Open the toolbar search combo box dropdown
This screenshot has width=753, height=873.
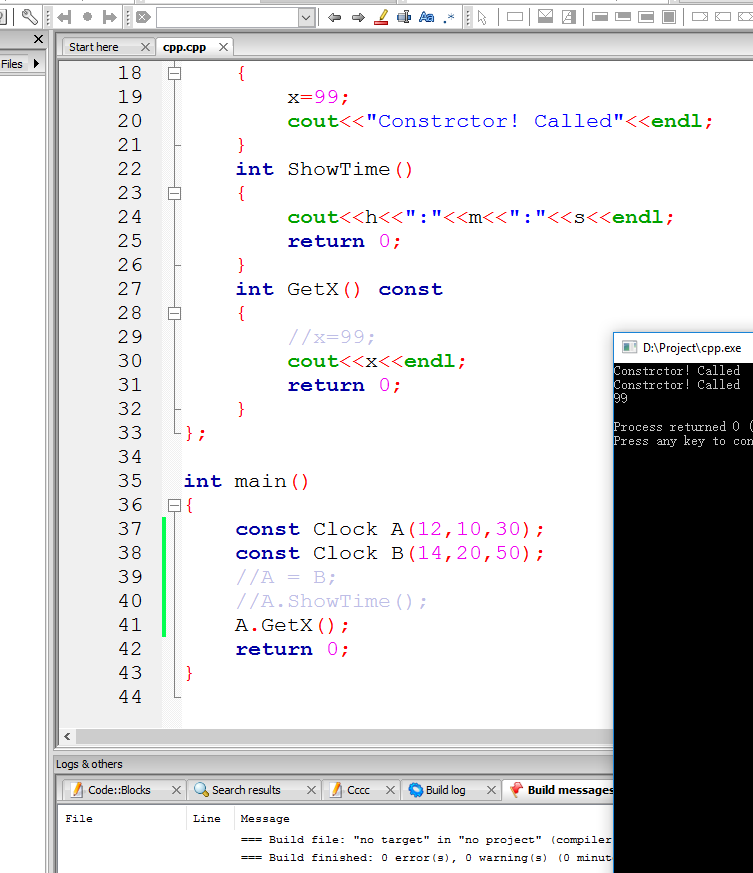click(x=306, y=18)
